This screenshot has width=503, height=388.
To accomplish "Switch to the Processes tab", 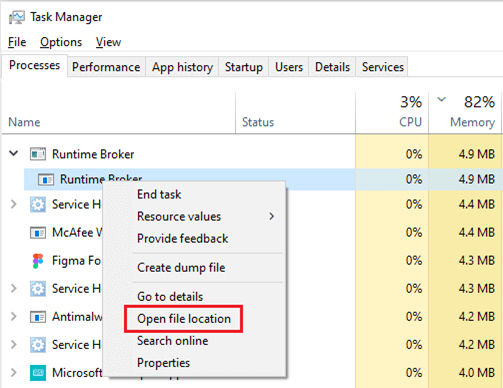I will coord(34,65).
